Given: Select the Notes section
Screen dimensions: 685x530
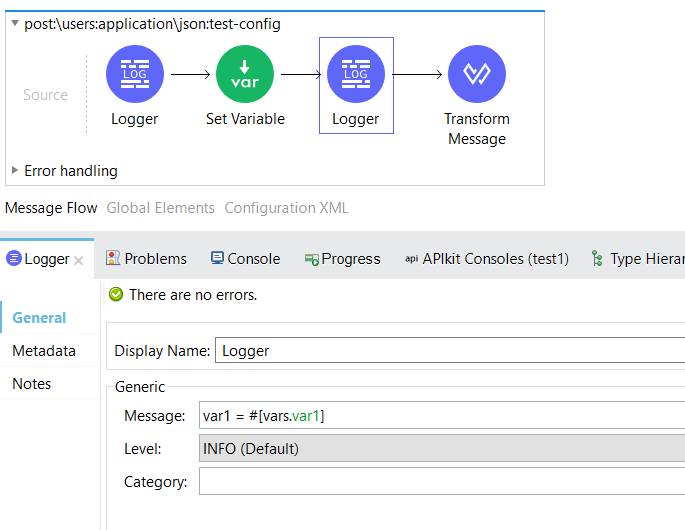Looking at the screenshot, I should (31, 384).
